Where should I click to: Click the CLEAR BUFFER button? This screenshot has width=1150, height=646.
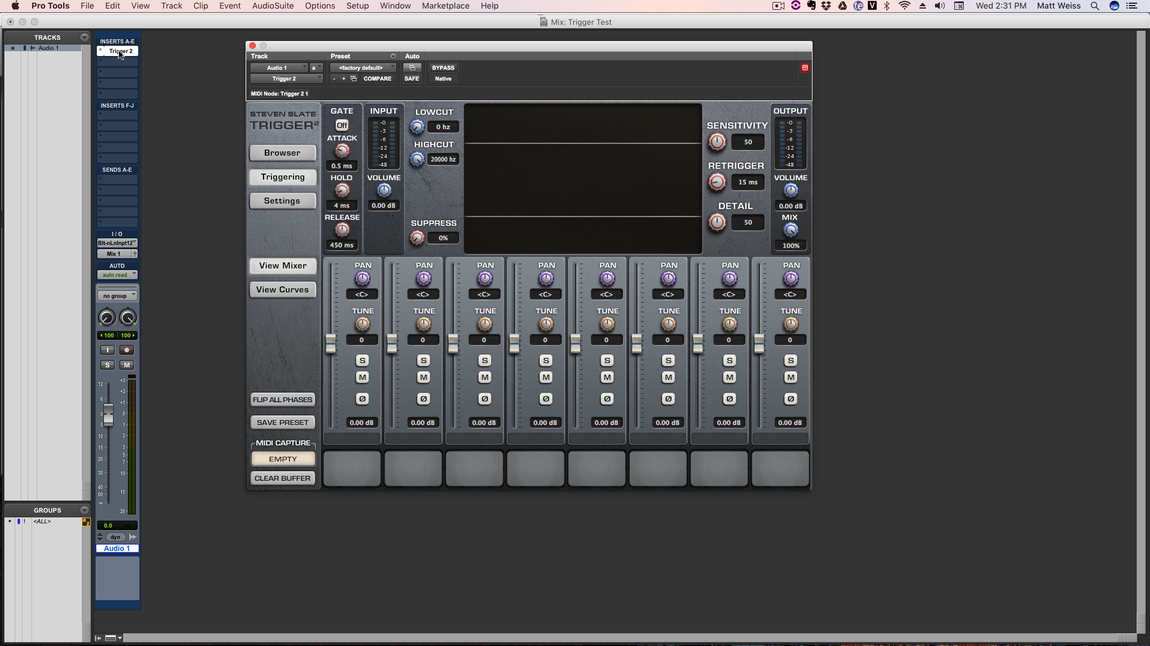282,478
